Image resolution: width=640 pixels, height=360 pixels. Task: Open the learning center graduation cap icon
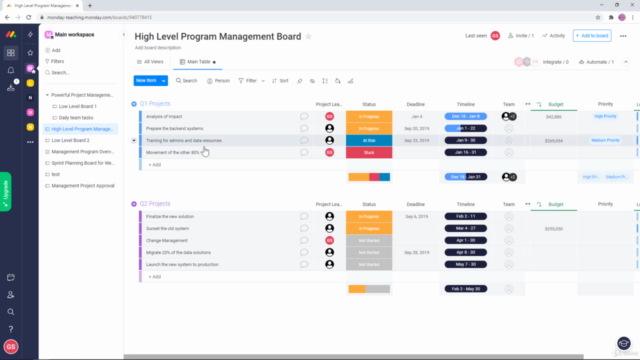pos(624,343)
